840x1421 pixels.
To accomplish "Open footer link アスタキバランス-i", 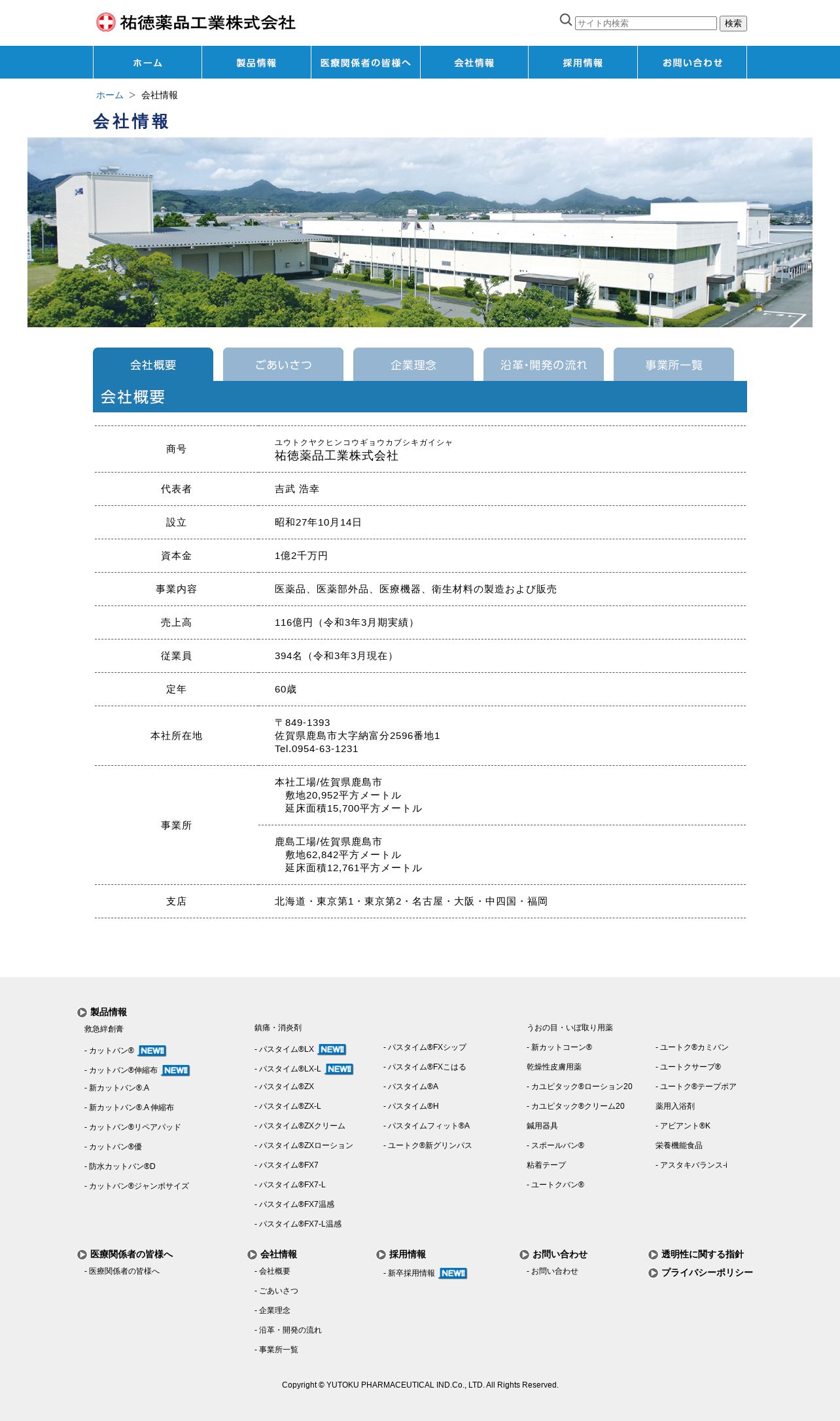I will [x=691, y=1165].
